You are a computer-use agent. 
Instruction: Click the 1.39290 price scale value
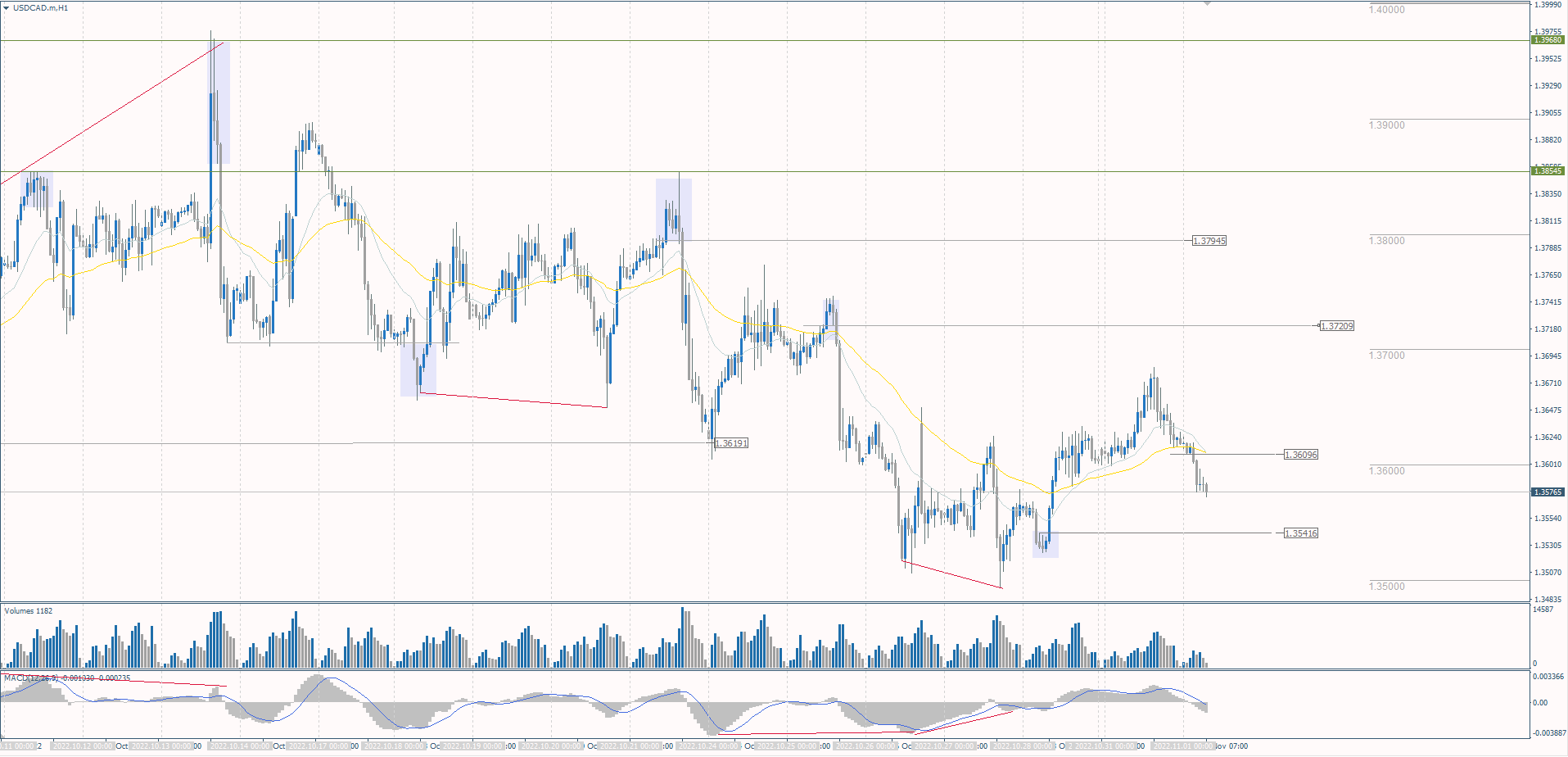(x=1548, y=86)
